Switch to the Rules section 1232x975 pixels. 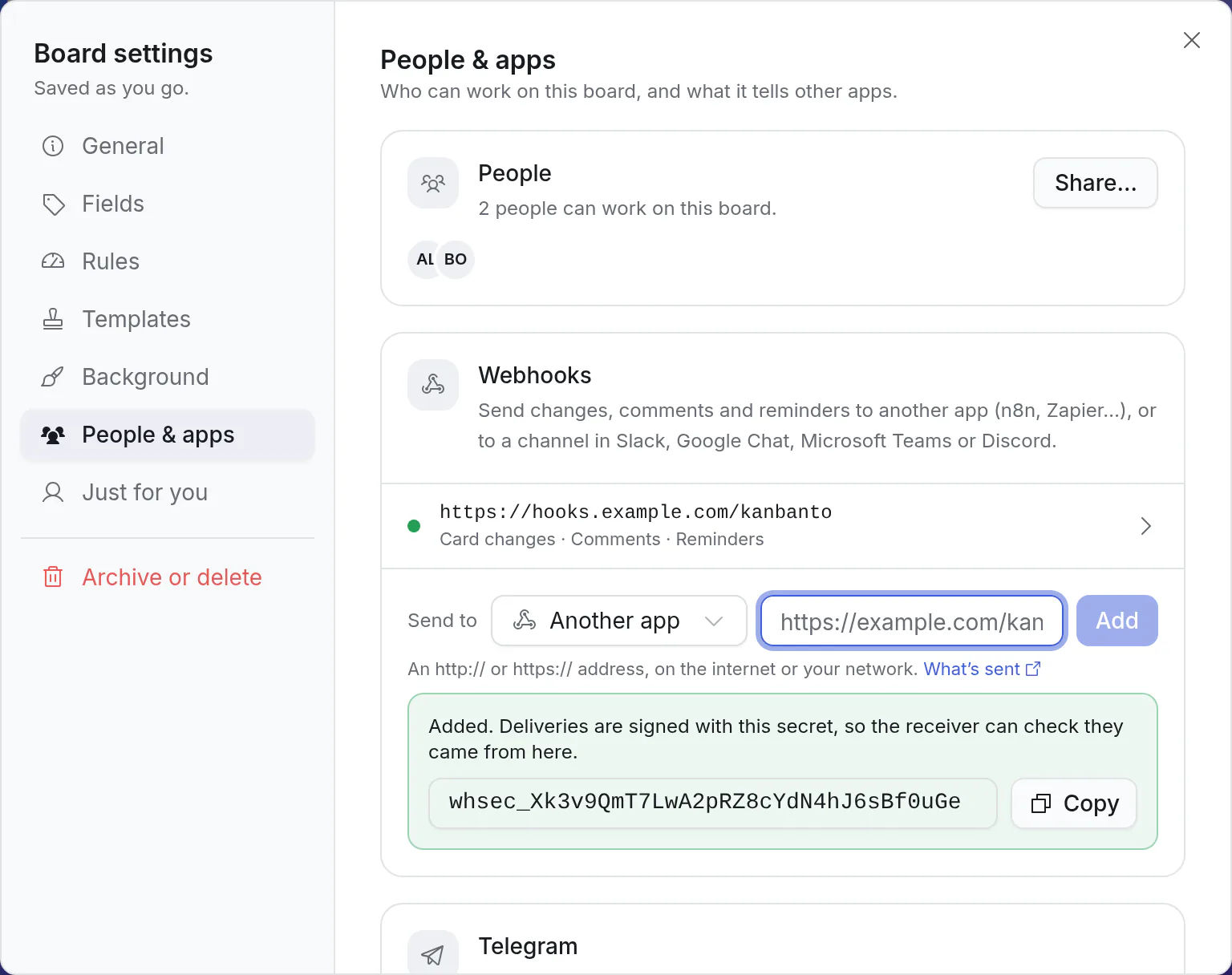[x=168, y=261]
